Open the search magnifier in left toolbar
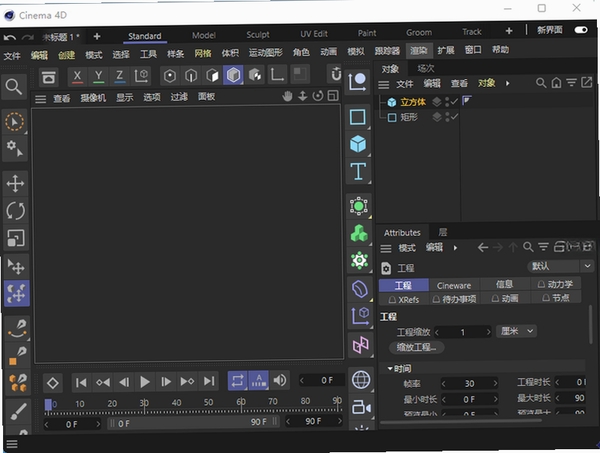This screenshot has width=600, height=453. [14, 87]
